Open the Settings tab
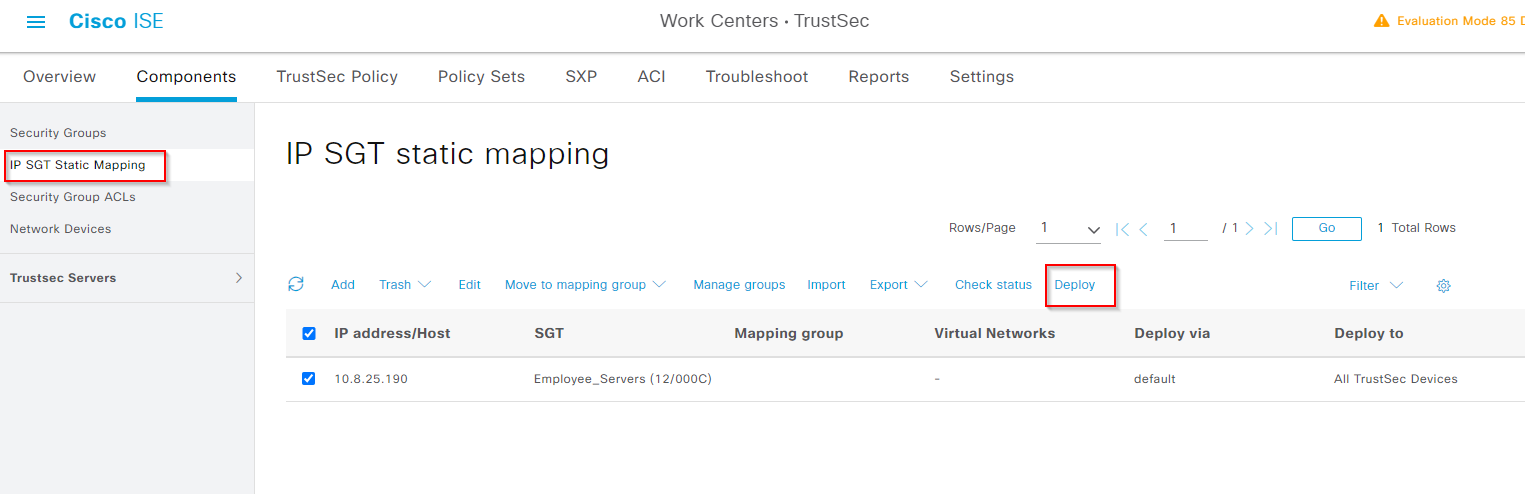Image resolution: width=1525 pixels, height=494 pixels. (982, 77)
